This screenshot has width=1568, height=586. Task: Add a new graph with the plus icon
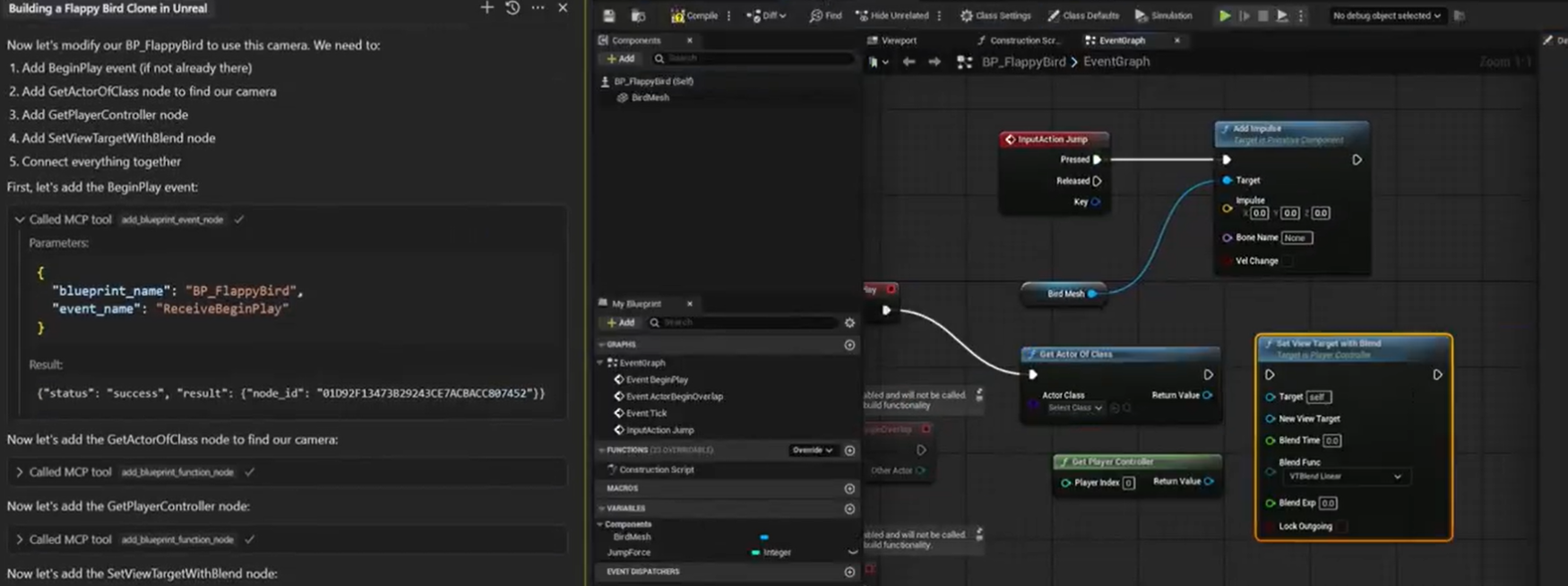(x=849, y=345)
